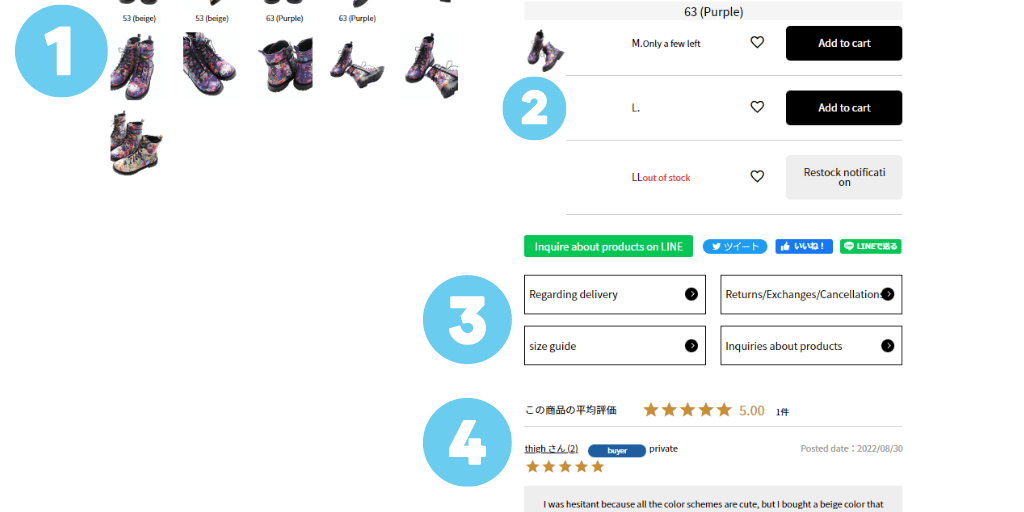
Task: Send via the green LINE share button
Action: tap(871, 246)
